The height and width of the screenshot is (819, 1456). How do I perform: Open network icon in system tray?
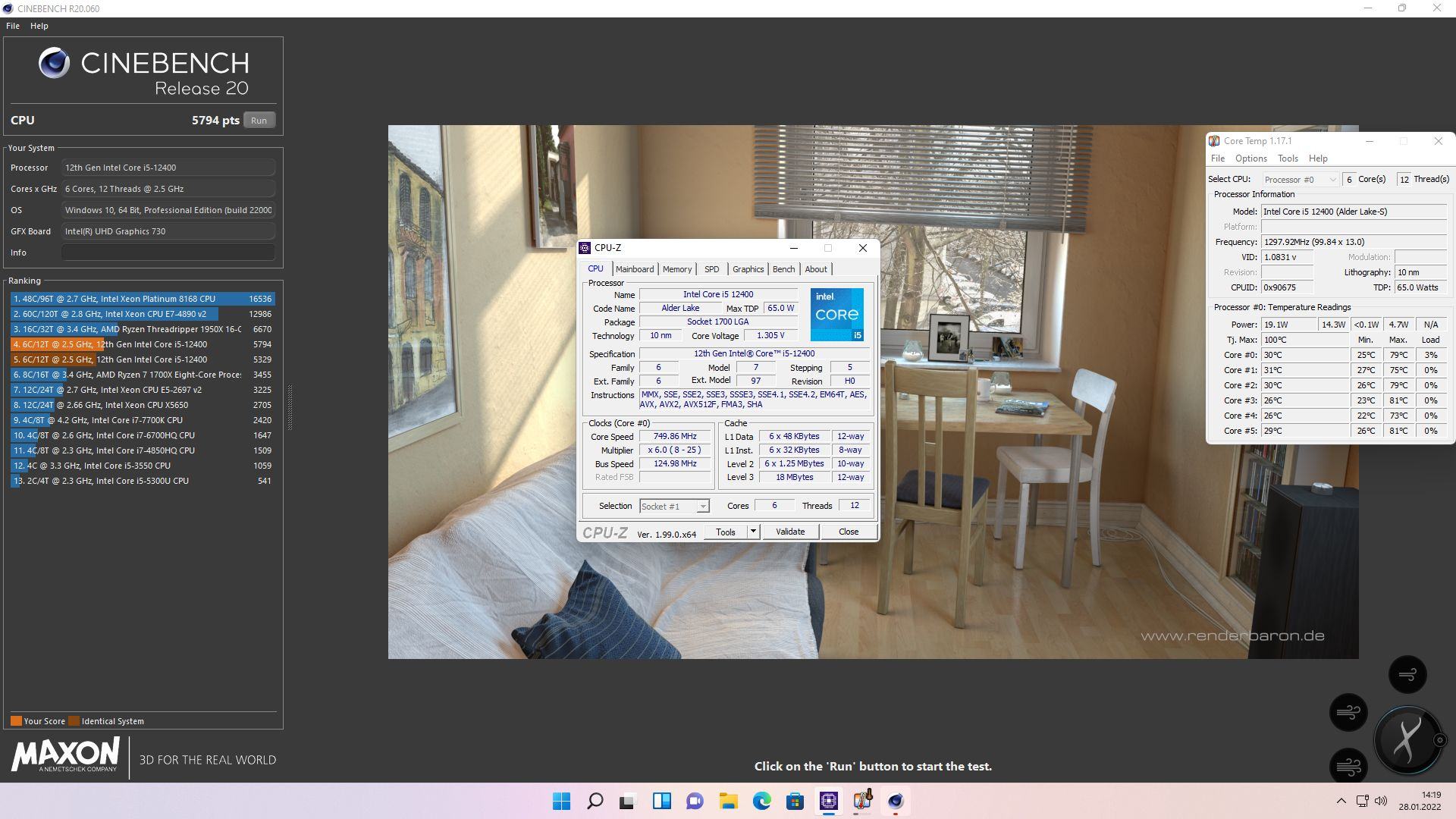tap(1363, 801)
